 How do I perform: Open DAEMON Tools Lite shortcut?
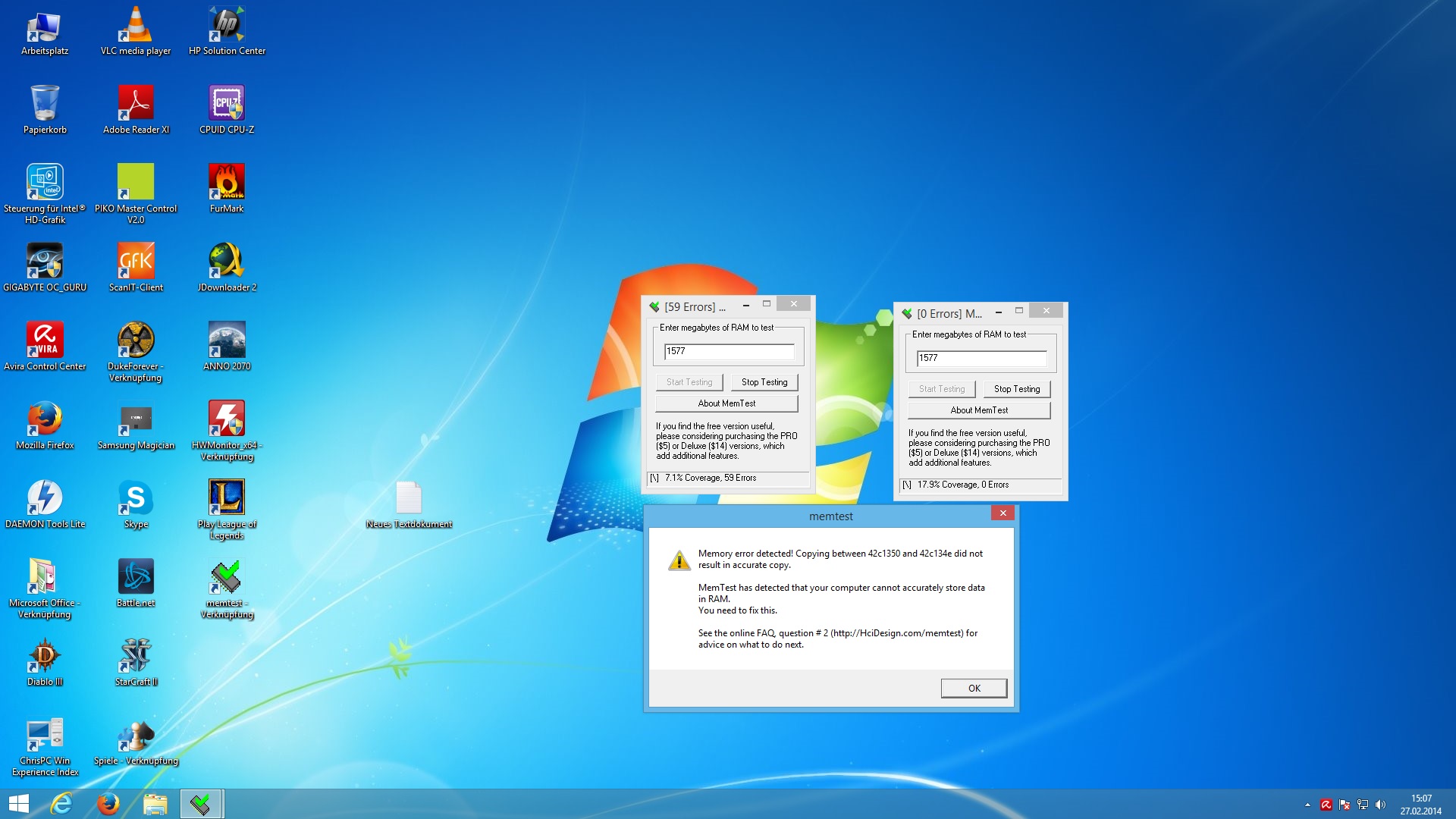point(45,497)
